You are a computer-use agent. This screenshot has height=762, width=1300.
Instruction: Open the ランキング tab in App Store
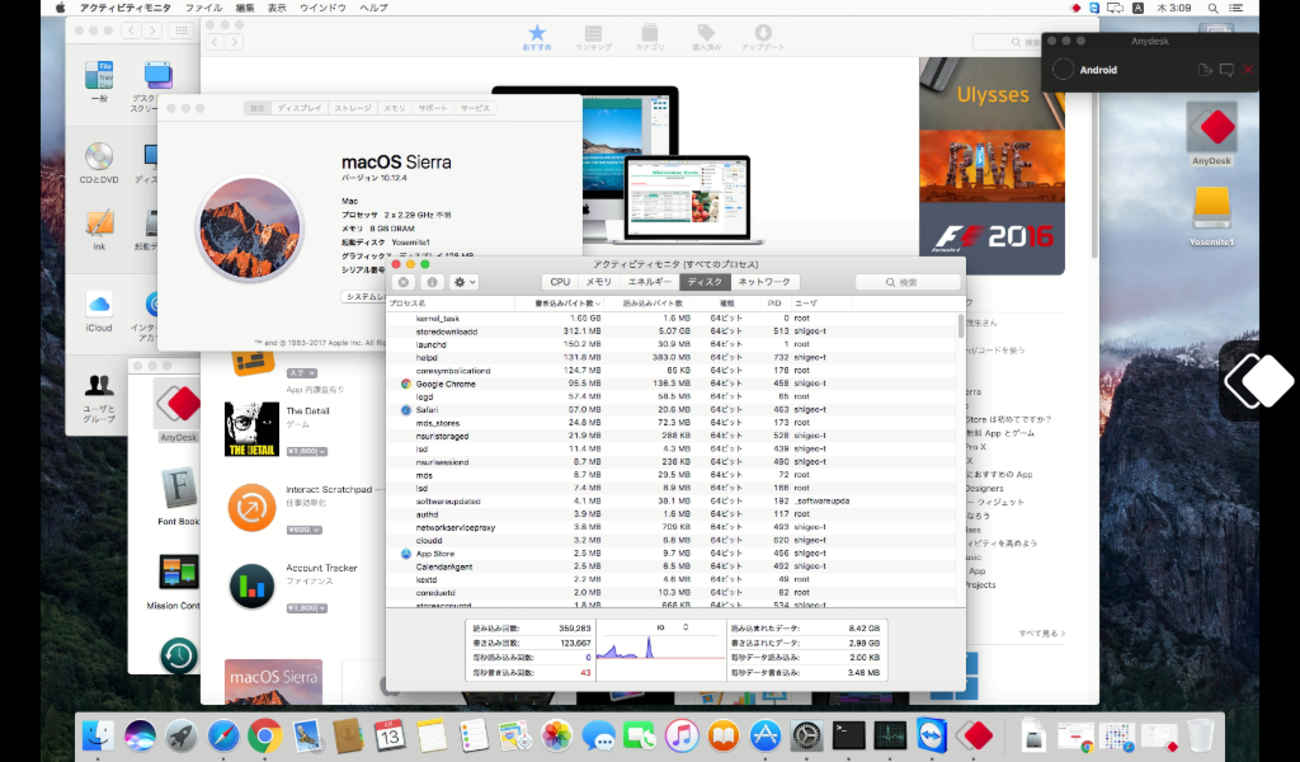[593, 38]
